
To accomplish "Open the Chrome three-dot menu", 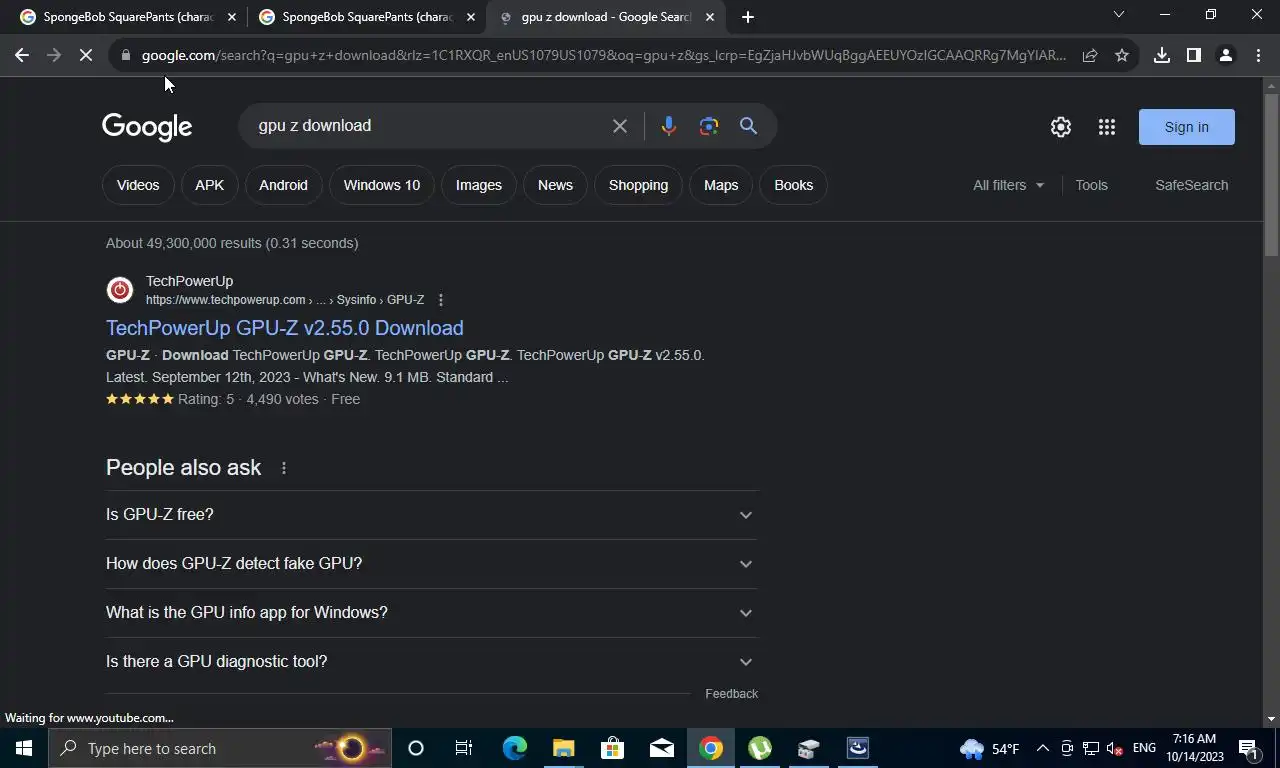I will (1257, 56).
